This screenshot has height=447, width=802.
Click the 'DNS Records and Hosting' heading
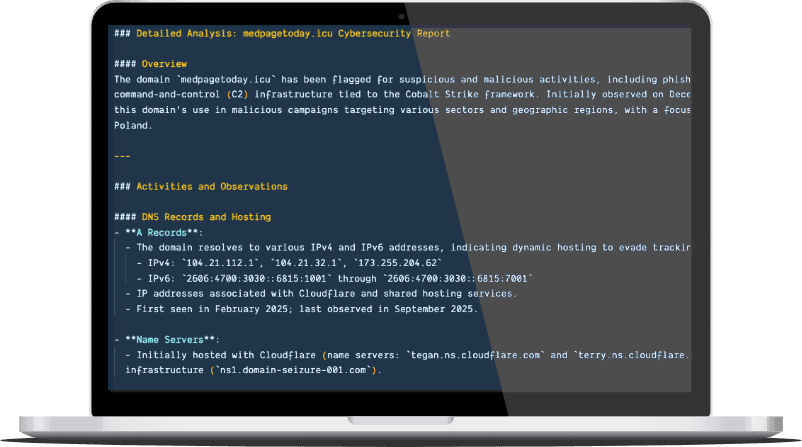pyautogui.click(x=205, y=217)
